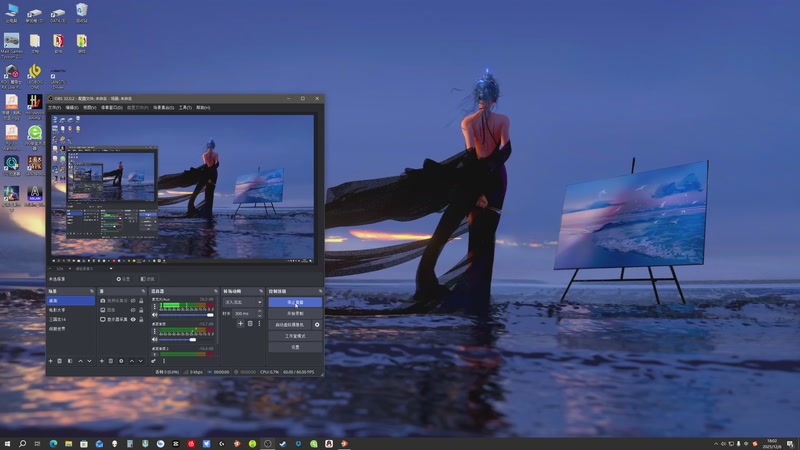This screenshot has width=800, height=450.
Task: Open the preview zoom percentage dropdown
Action: click(x=62, y=268)
